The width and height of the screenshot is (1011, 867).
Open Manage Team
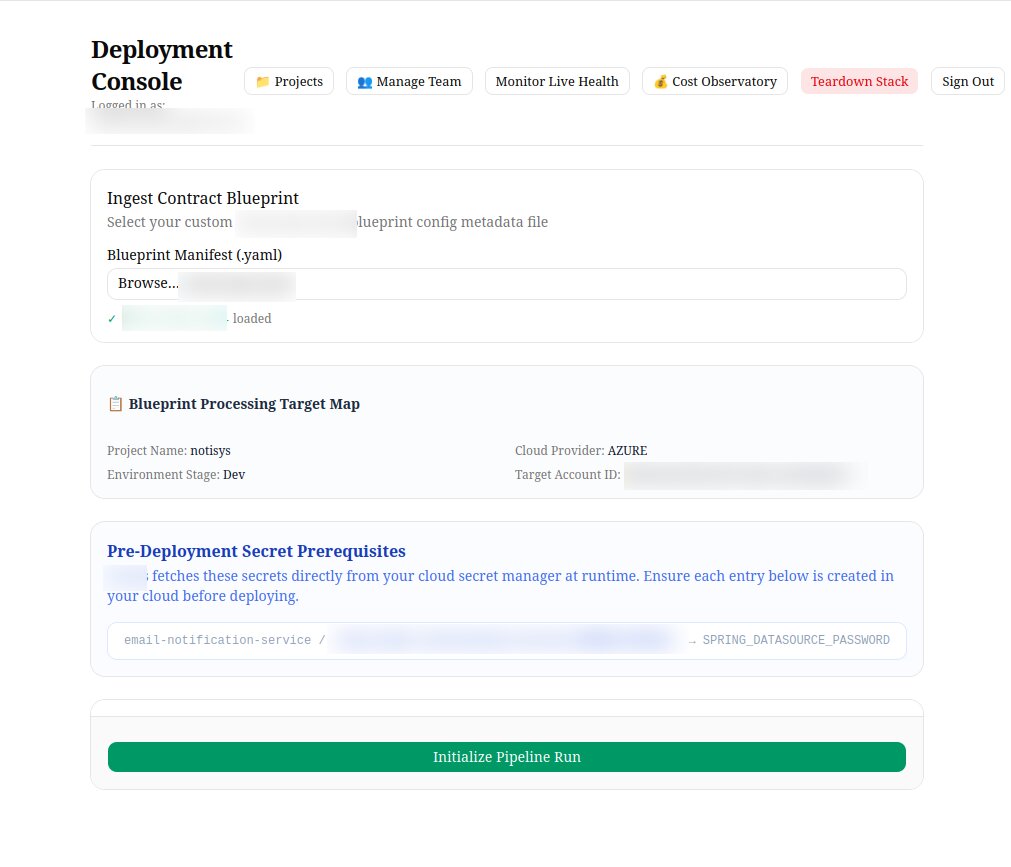point(409,81)
